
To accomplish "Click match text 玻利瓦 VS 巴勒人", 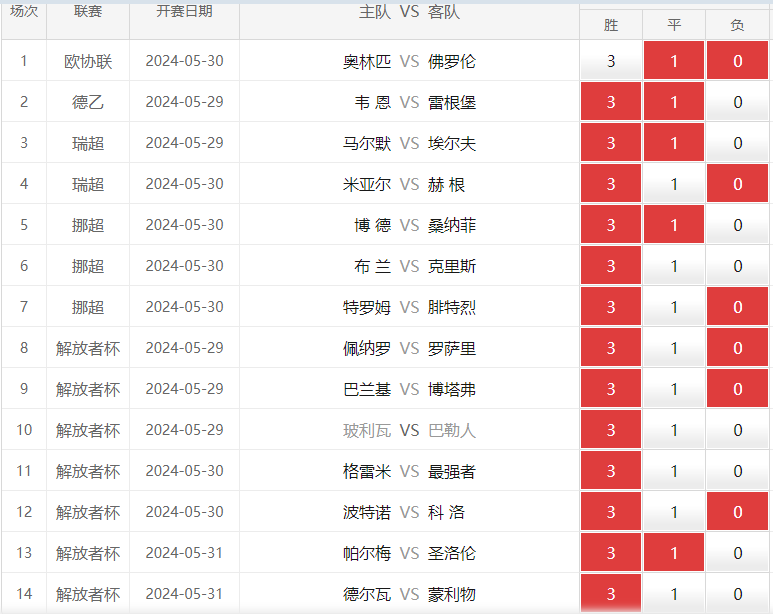I will coord(409,430).
